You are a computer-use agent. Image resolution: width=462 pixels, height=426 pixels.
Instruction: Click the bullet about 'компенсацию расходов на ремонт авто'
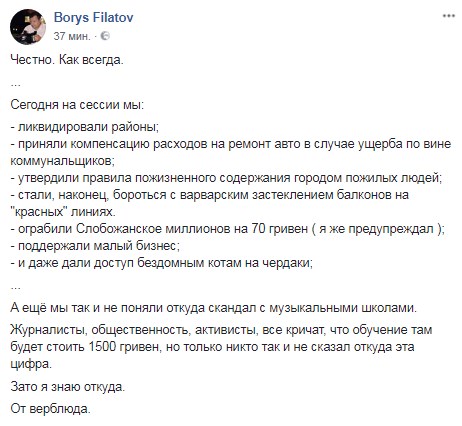pos(231,144)
